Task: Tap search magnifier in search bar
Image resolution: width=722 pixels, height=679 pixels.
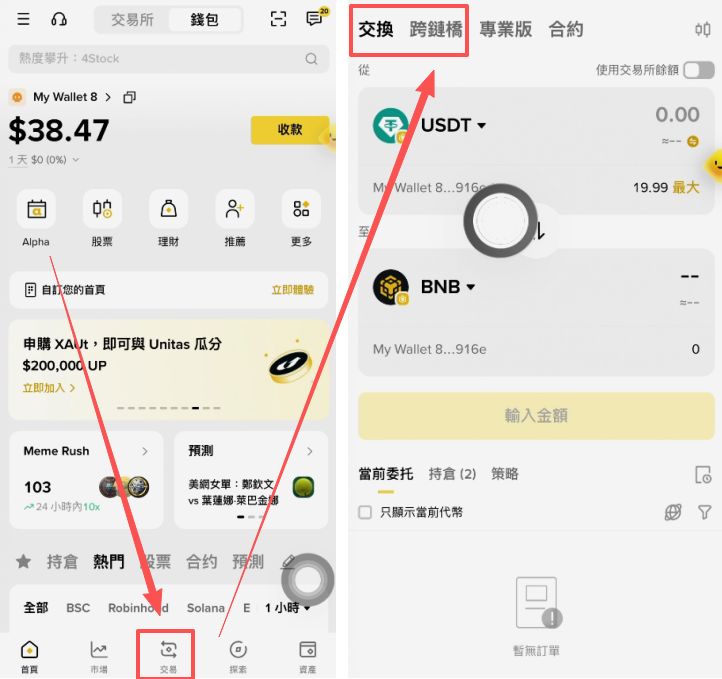Action: [311, 59]
